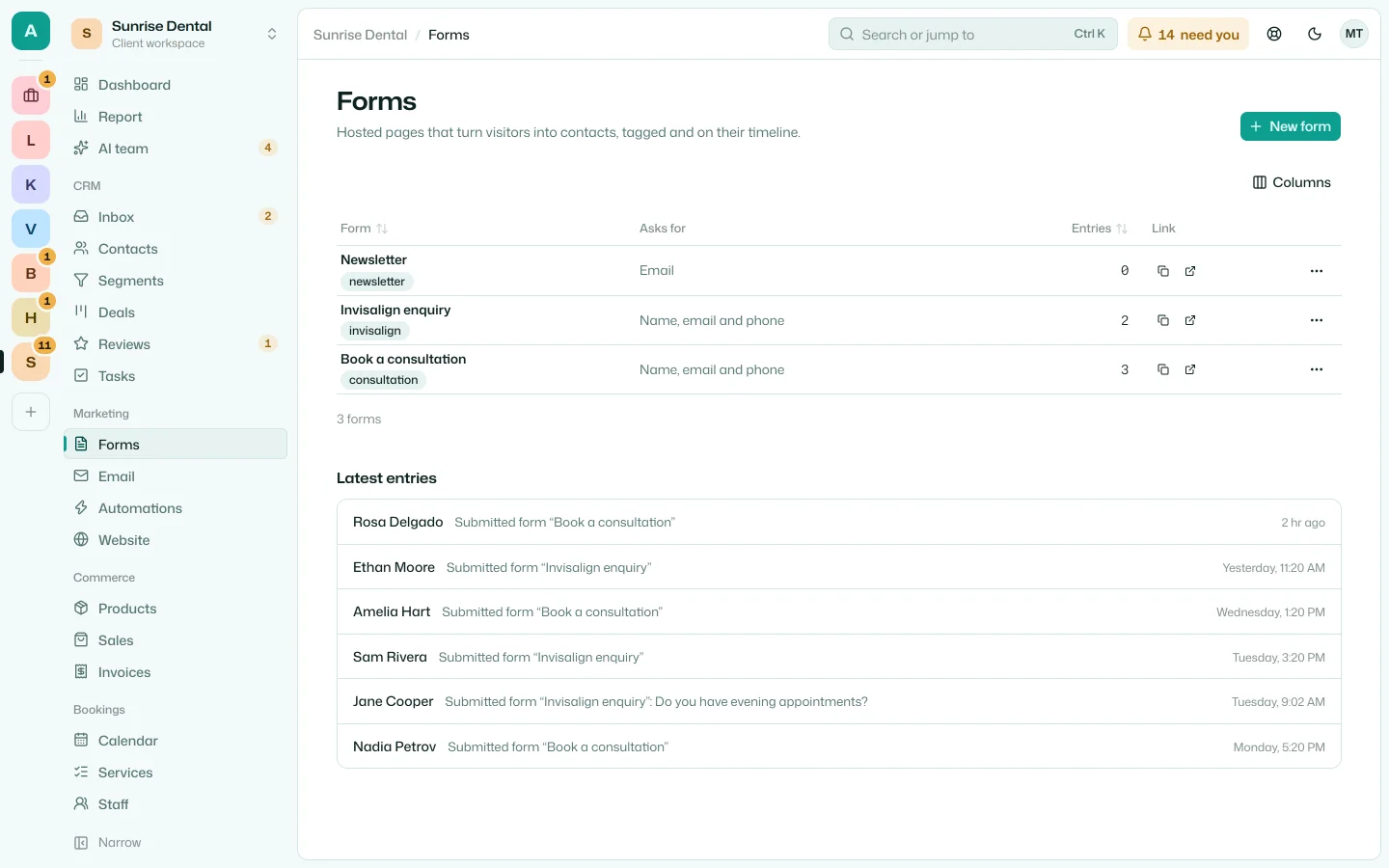Viewport: 1389px width, 868px height.
Task: Switch to the K workspace
Action: [31, 184]
